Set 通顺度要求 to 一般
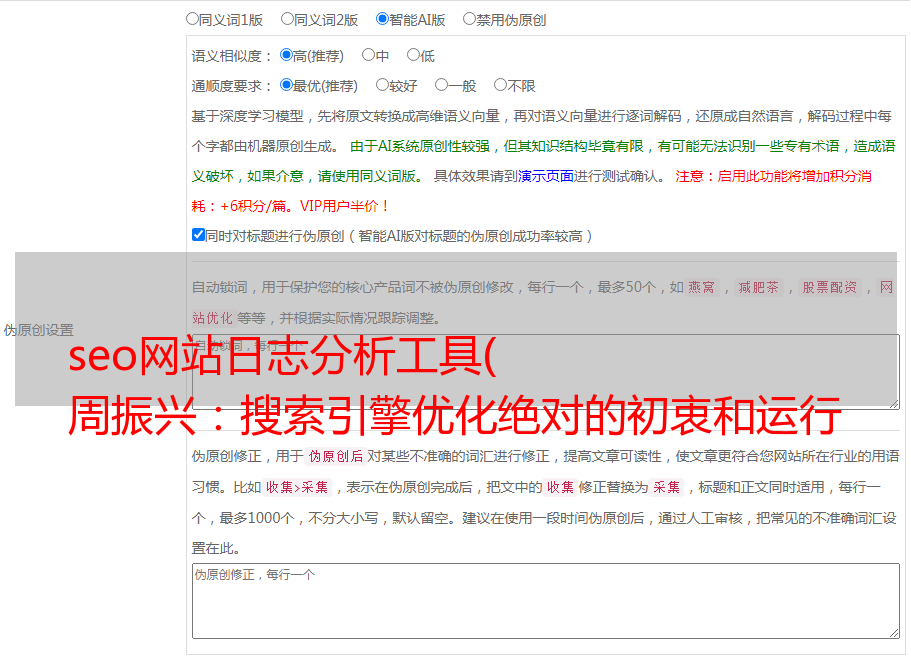This screenshot has height=658, width=911. coord(442,85)
